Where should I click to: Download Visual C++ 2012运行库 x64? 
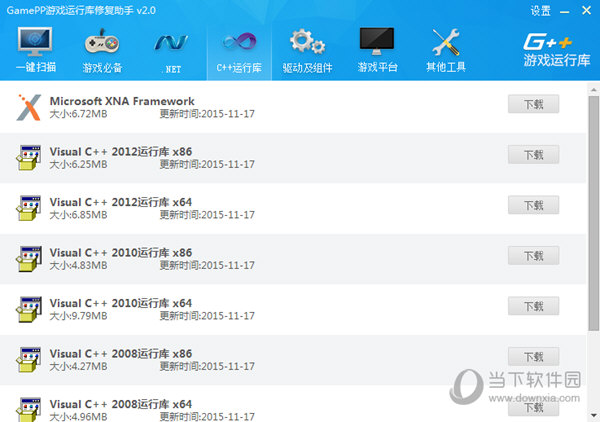pos(533,205)
